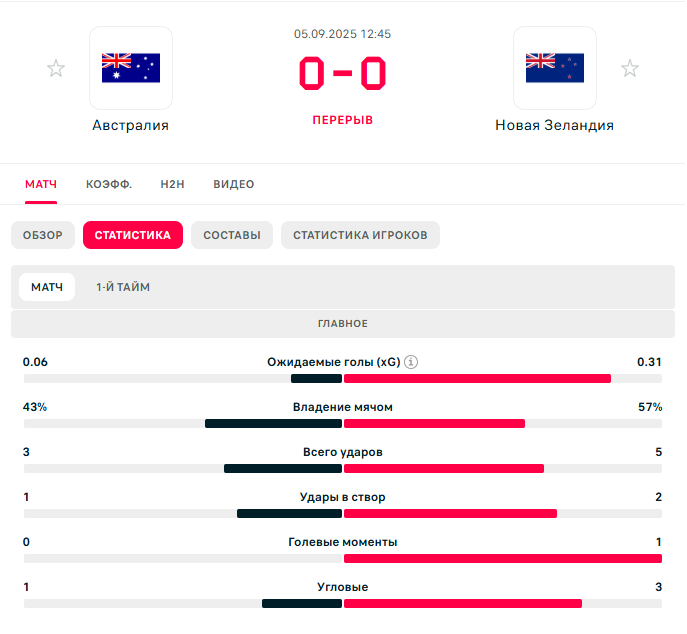This screenshot has width=687, height=634.
Task: Click the New Zealand flag logo
Action: pos(555,68)
